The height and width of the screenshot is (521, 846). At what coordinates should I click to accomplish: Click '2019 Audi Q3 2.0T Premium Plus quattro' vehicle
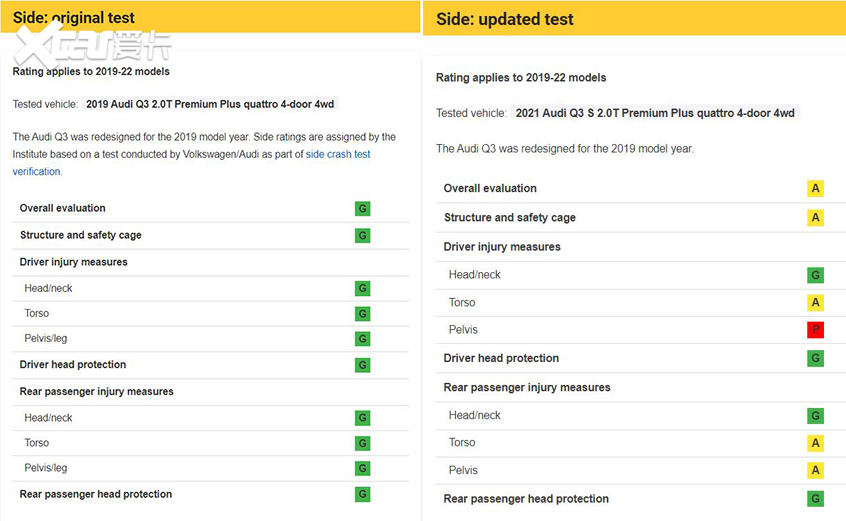click(210, 104)
